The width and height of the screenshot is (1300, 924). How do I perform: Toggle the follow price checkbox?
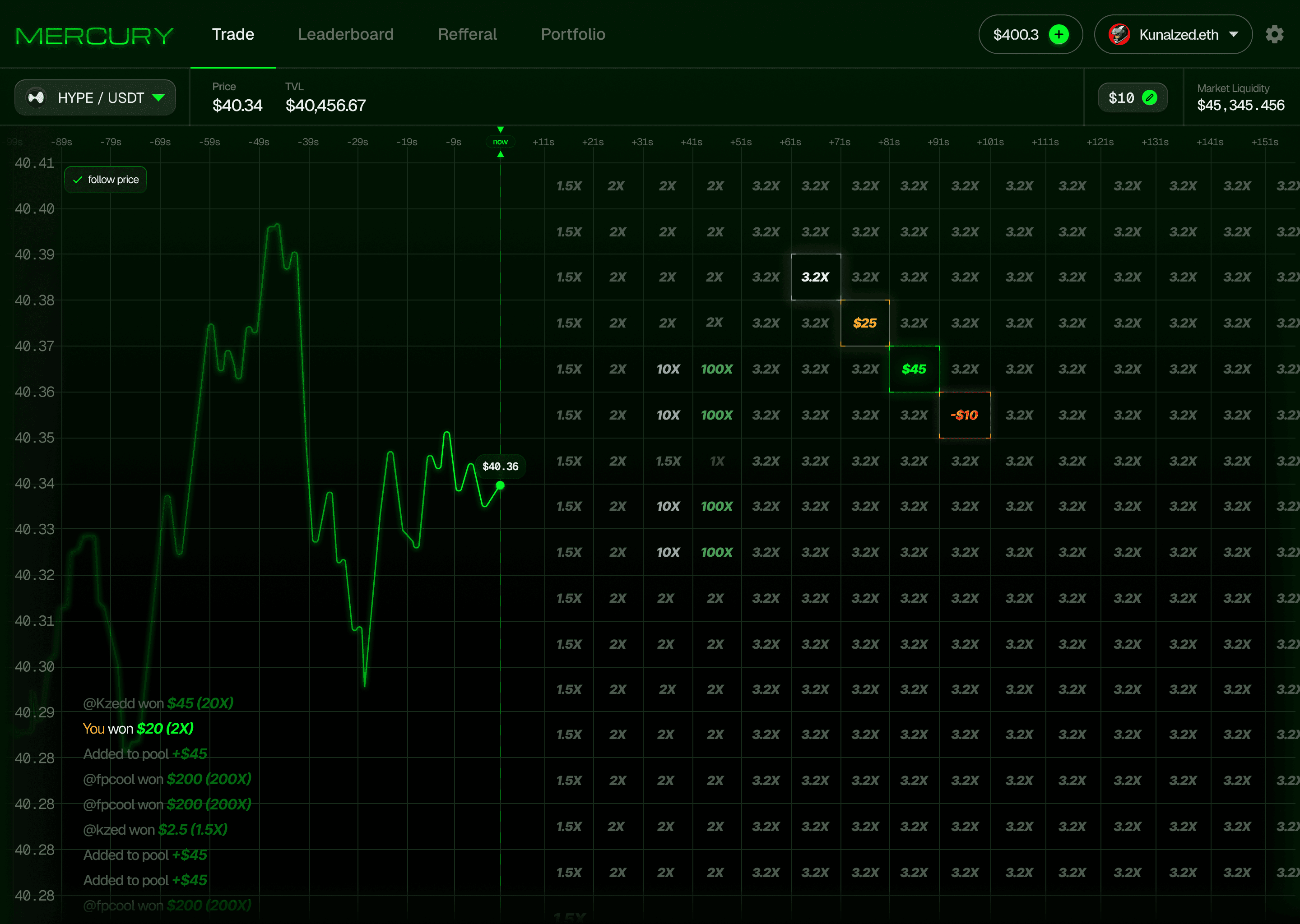(78, 180)
